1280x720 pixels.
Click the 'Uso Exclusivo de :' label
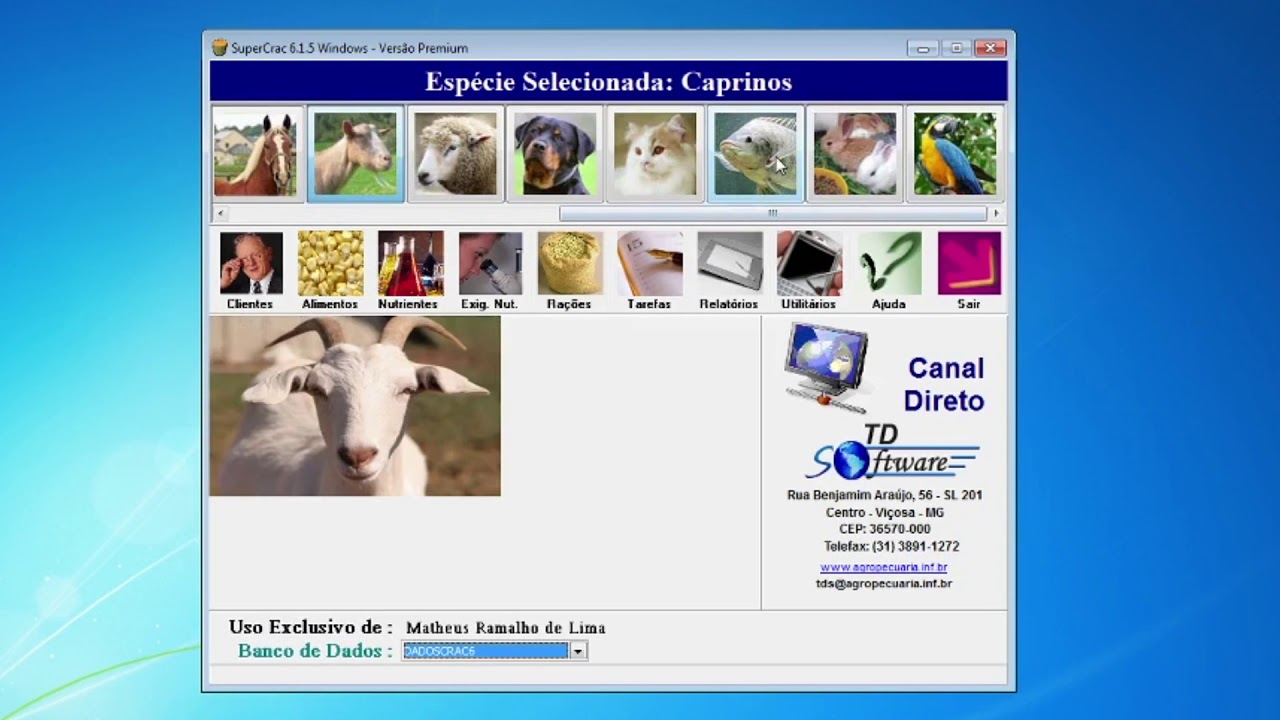coord(311,628)
